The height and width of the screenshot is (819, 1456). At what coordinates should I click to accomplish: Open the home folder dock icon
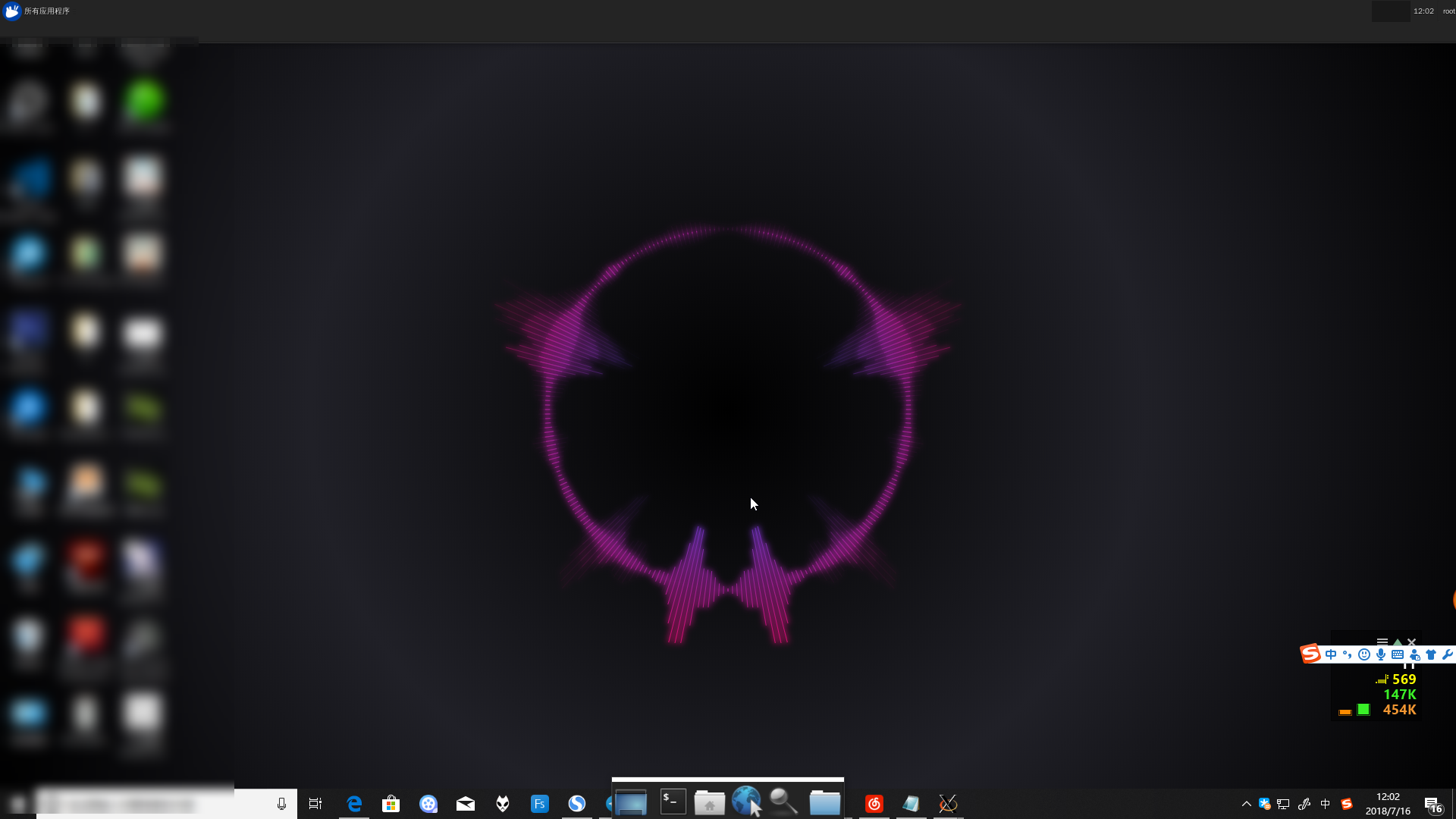point(710,802)
